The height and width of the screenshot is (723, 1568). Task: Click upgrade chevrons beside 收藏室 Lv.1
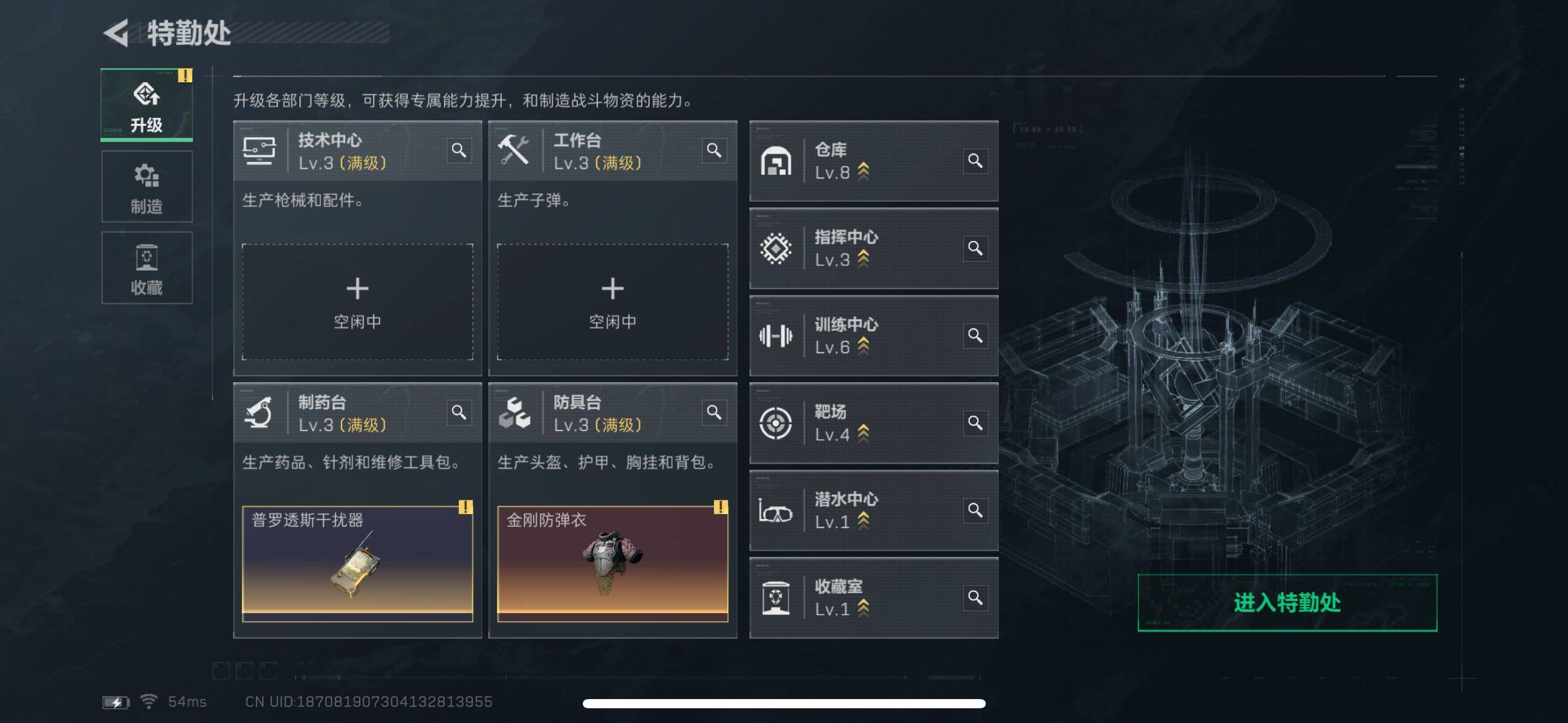coord(863,608)
